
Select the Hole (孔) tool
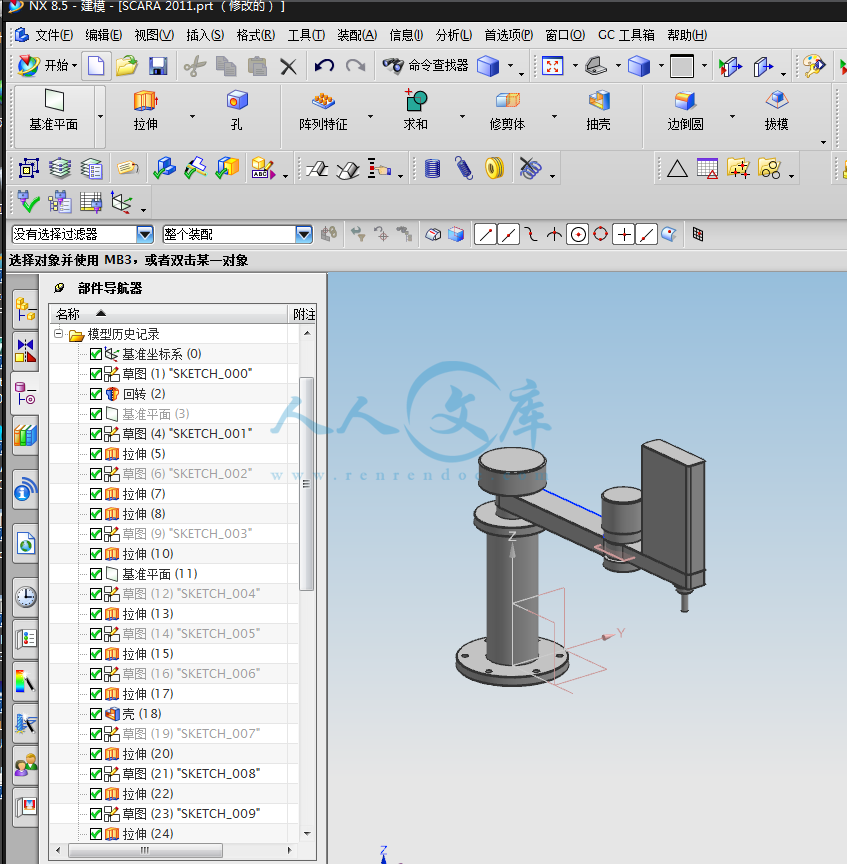point(237,110)
